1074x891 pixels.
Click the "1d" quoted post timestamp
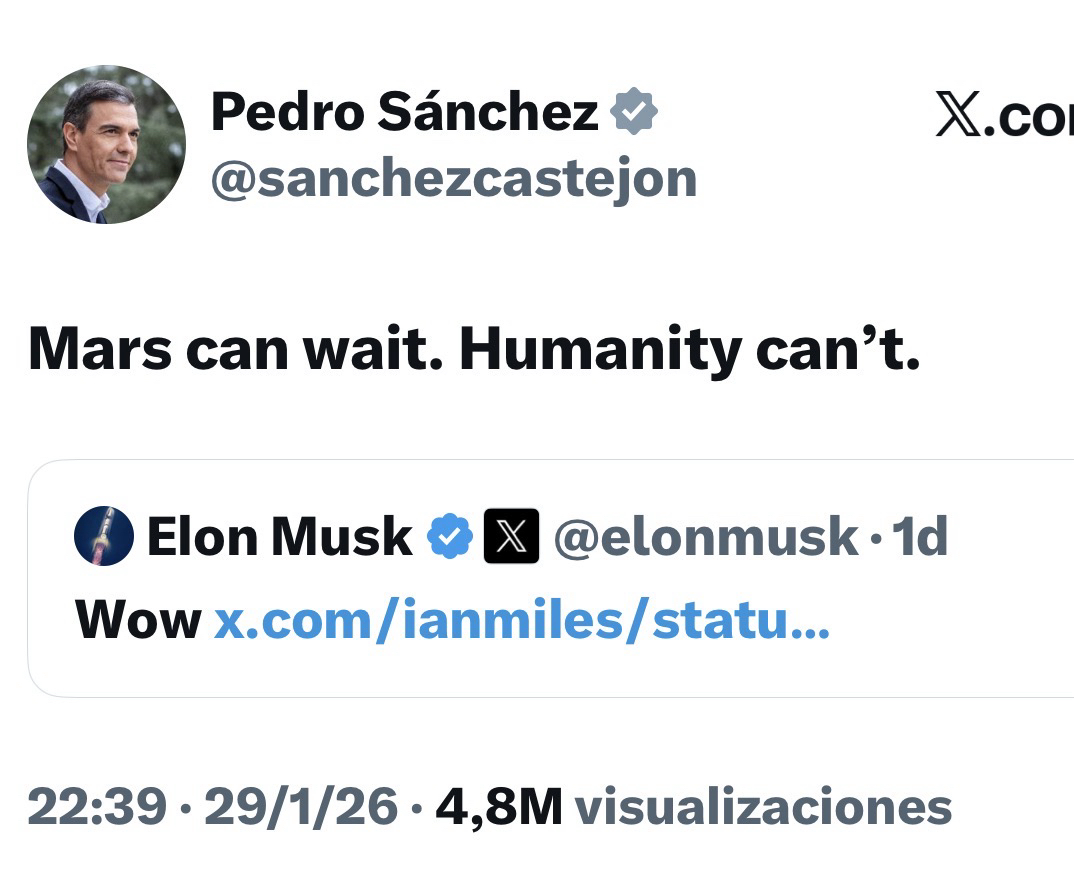919,537
